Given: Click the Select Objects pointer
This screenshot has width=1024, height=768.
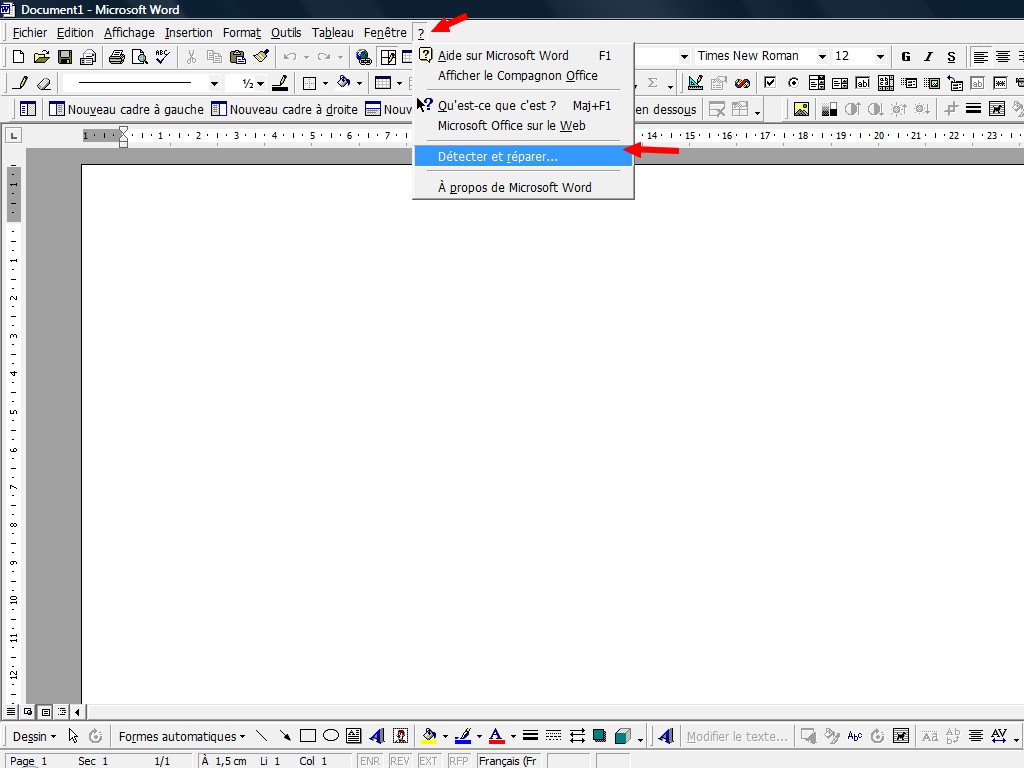Looking at the screenshot, I should tap(73, 736).
